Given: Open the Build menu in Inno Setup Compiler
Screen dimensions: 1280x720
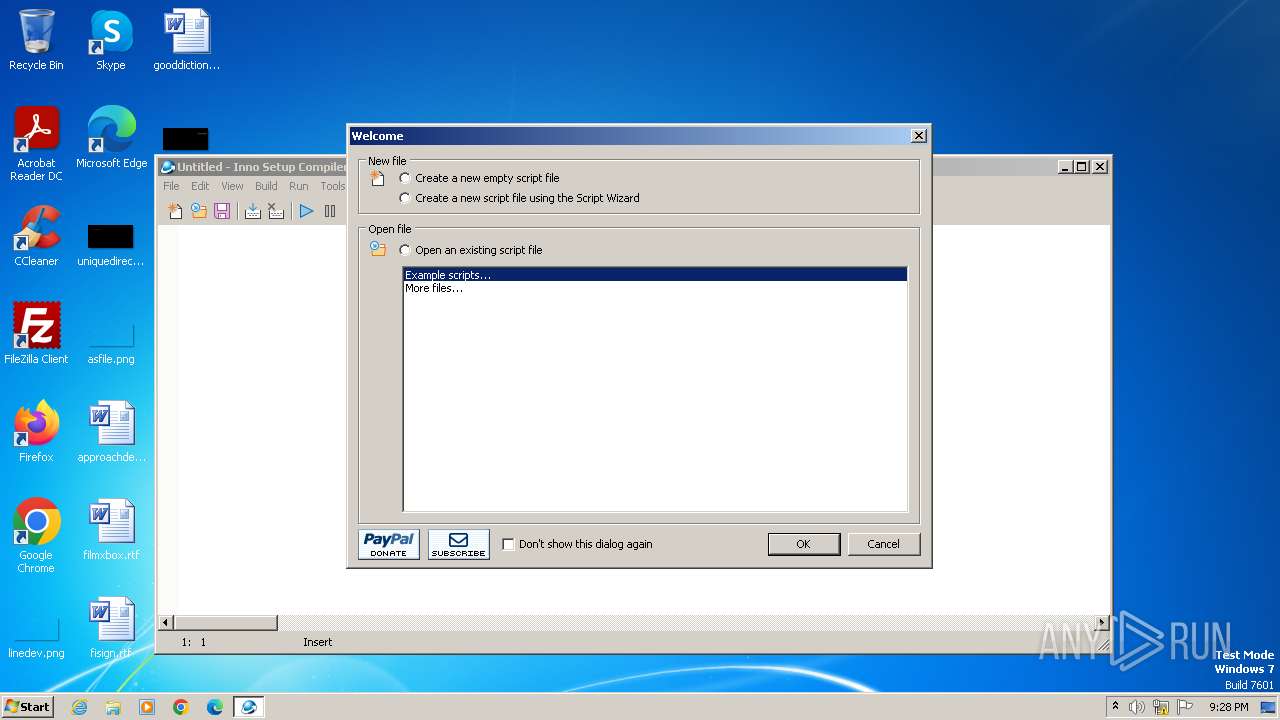Looking at the screenshot, I should click(x=266, y=186).
